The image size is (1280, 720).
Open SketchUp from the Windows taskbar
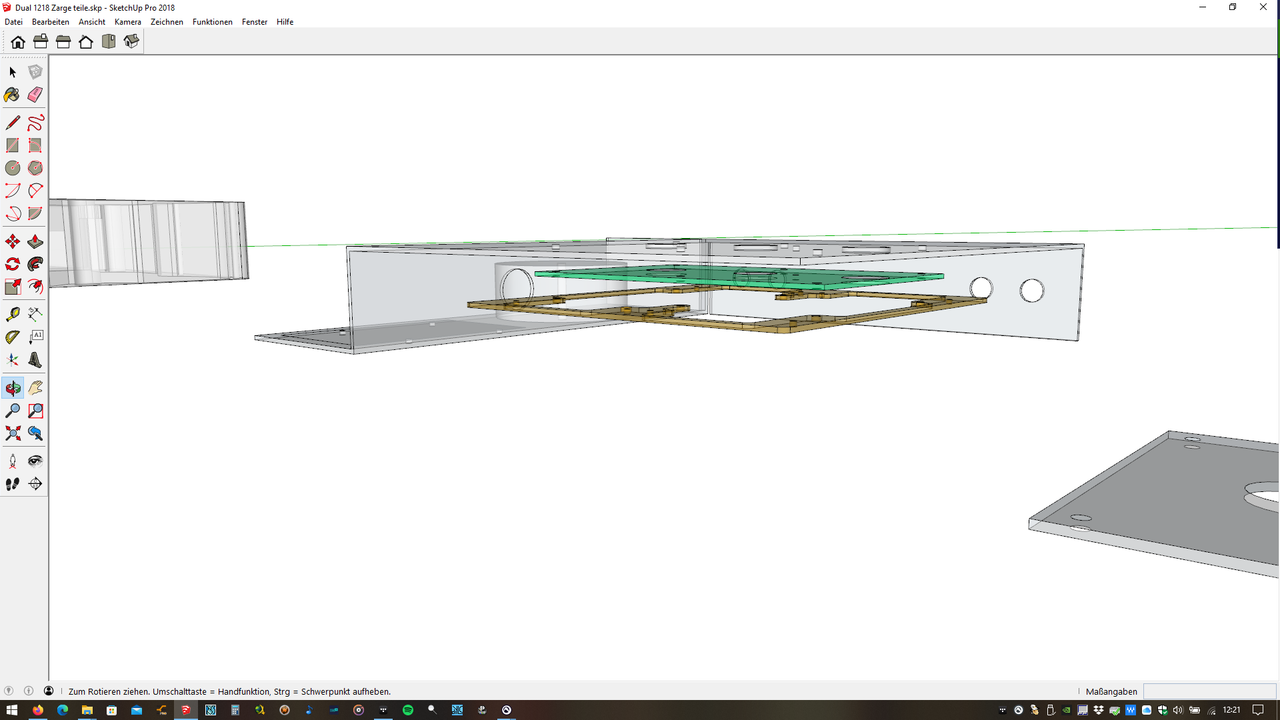pos(186,710)
